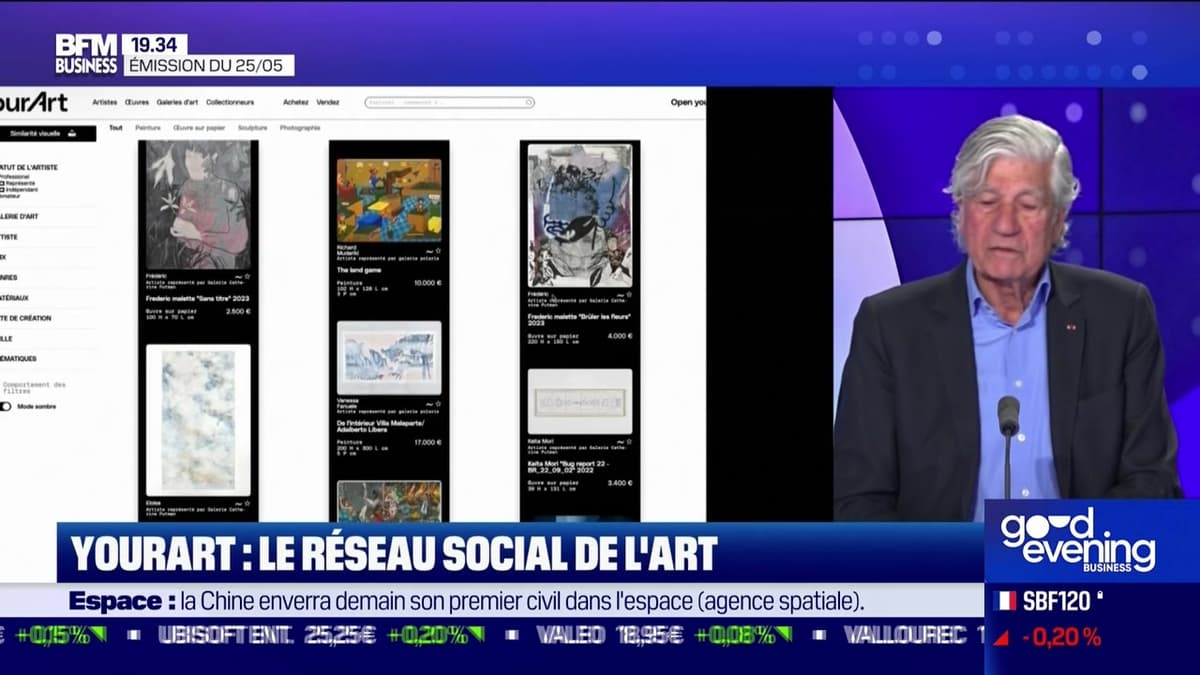The image size is (1200, 675).
Task: Click the 'Comportement des filtres' label
Action: click(x=34, y=387)
